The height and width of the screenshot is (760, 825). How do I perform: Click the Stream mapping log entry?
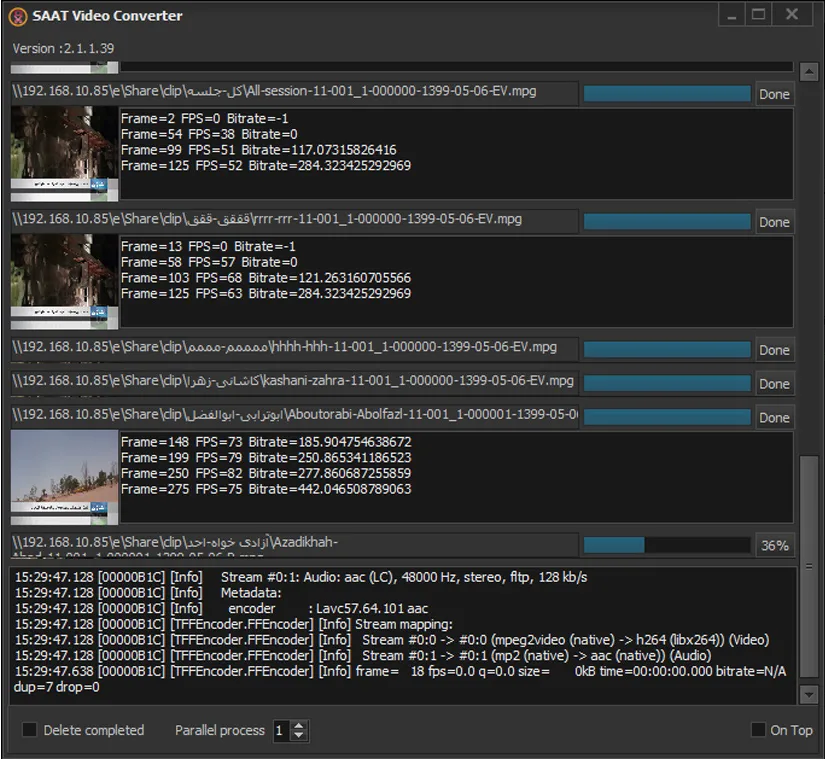[234, 624]
